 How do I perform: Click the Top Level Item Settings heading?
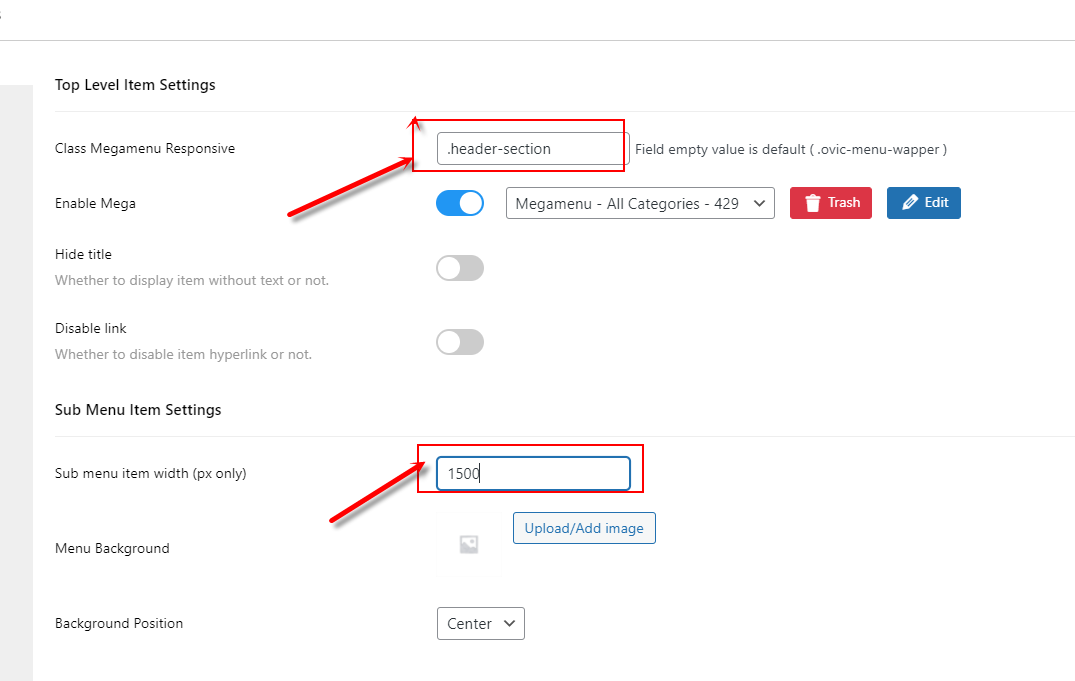click(x=135, y=85)
